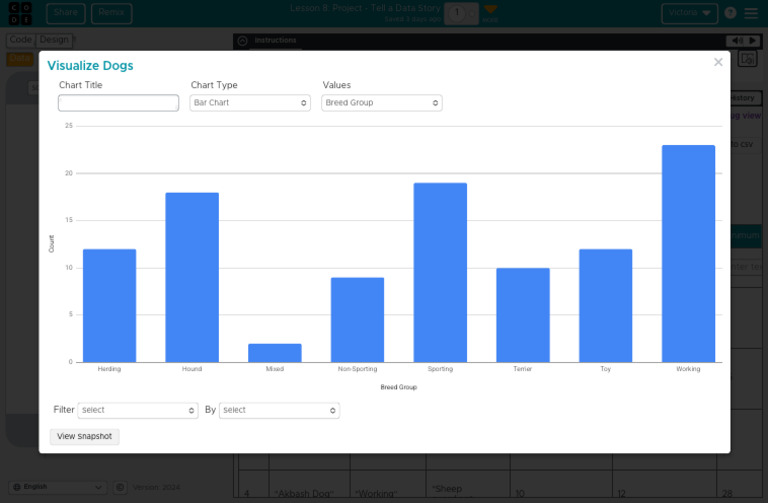The image size is (768, 503).
Task: Click the Mixed bar in chart
Action: click(275, 353)
